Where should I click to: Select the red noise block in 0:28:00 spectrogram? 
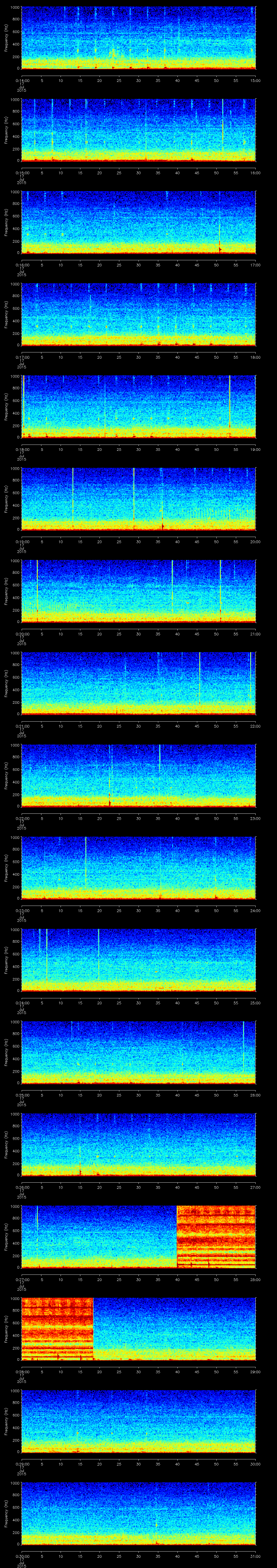57,1329
